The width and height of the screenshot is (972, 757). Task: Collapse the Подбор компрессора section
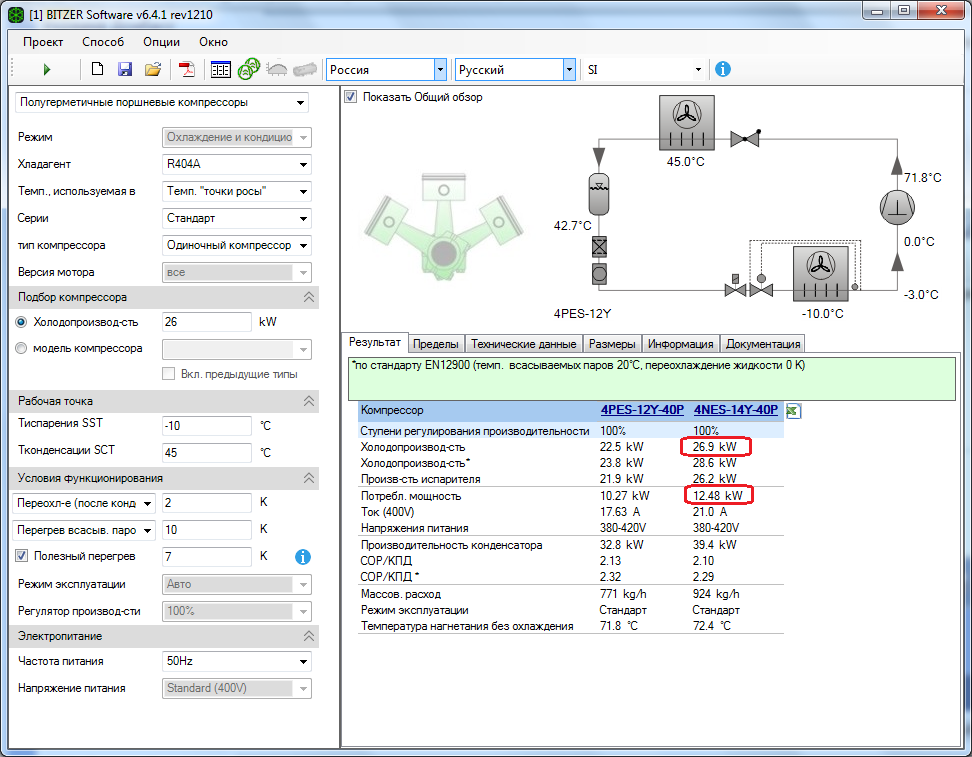(x=308, y=298)
